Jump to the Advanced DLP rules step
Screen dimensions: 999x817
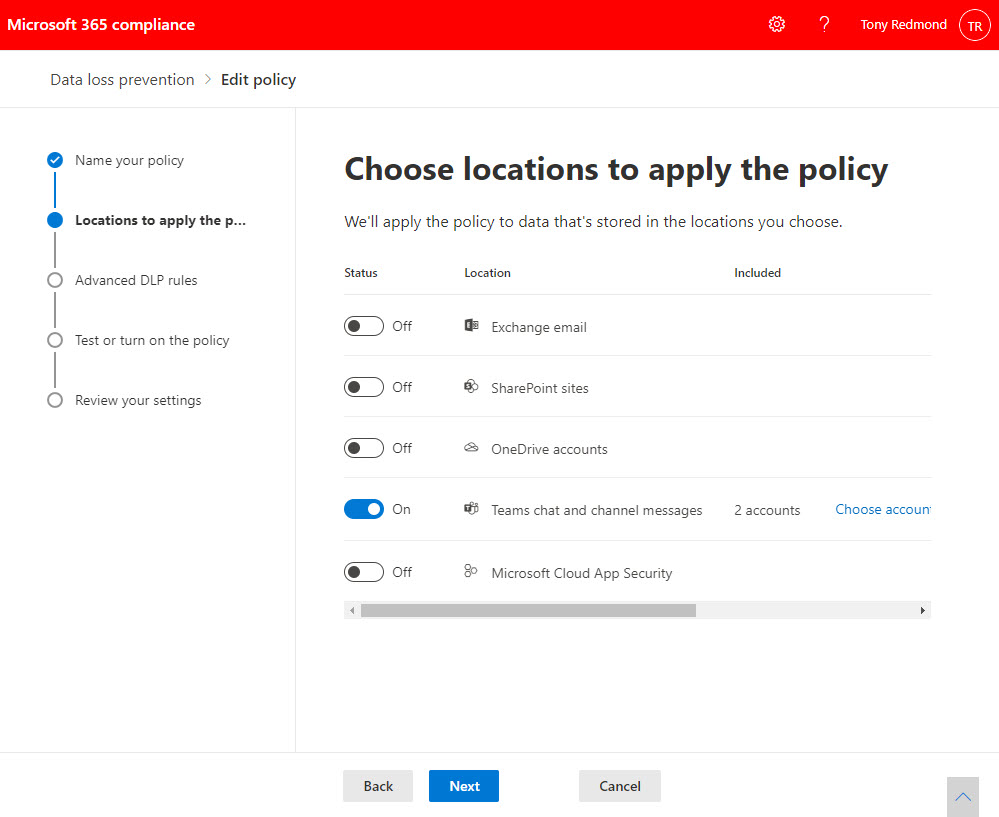pos(136,280)
